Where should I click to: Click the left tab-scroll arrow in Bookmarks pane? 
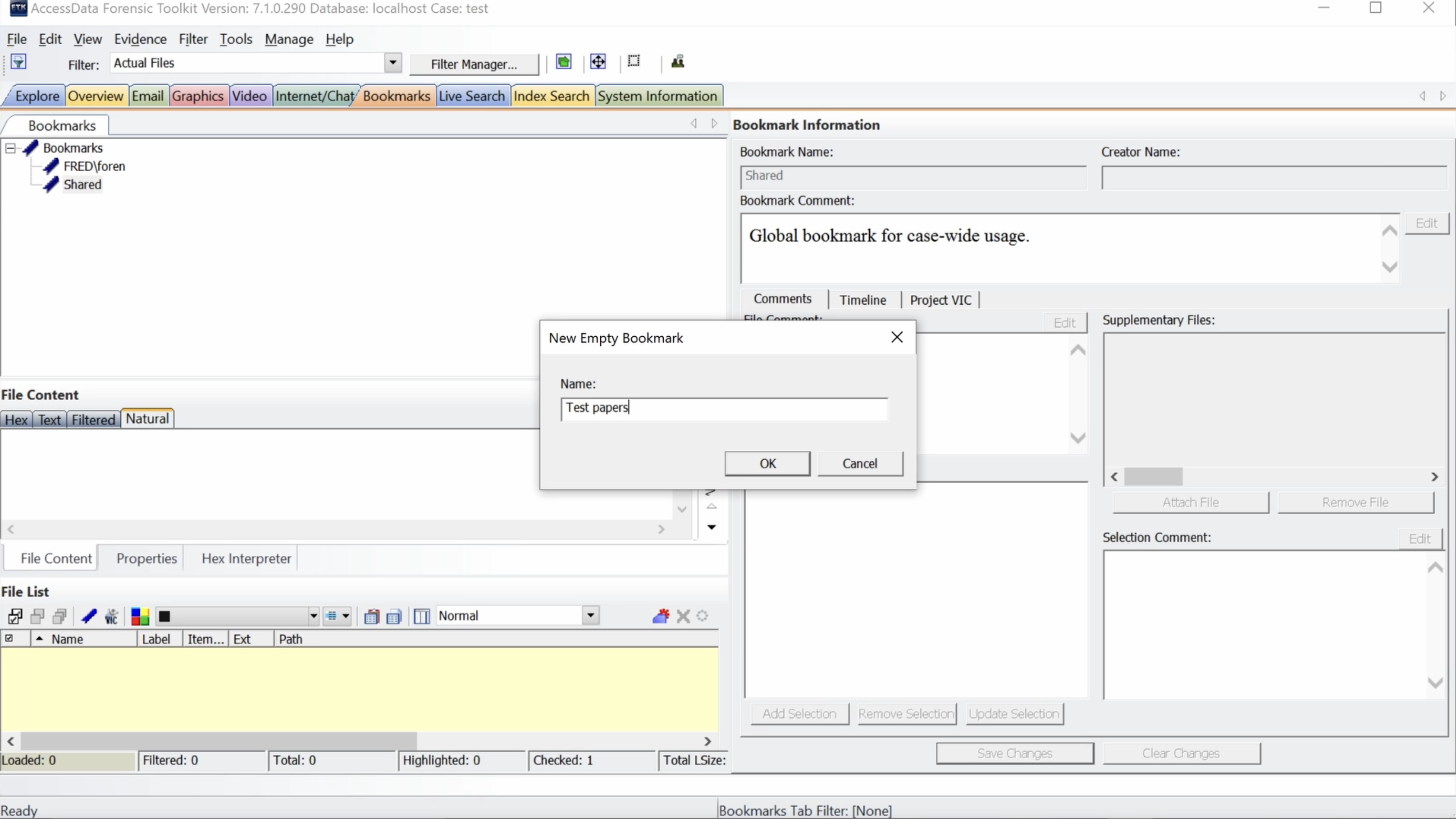pyautogui.click(x=694, y=123)
